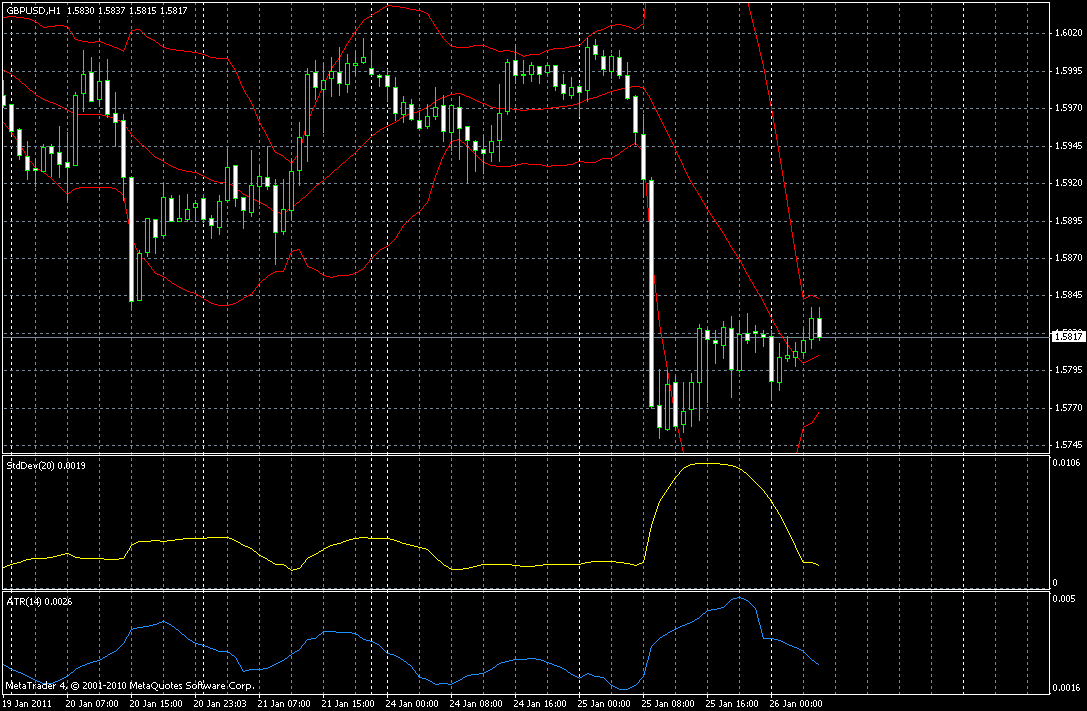Screen dimensions: 1087x711
Task: Click the 1.5895 price axis label
Action: click(1068, 220)
